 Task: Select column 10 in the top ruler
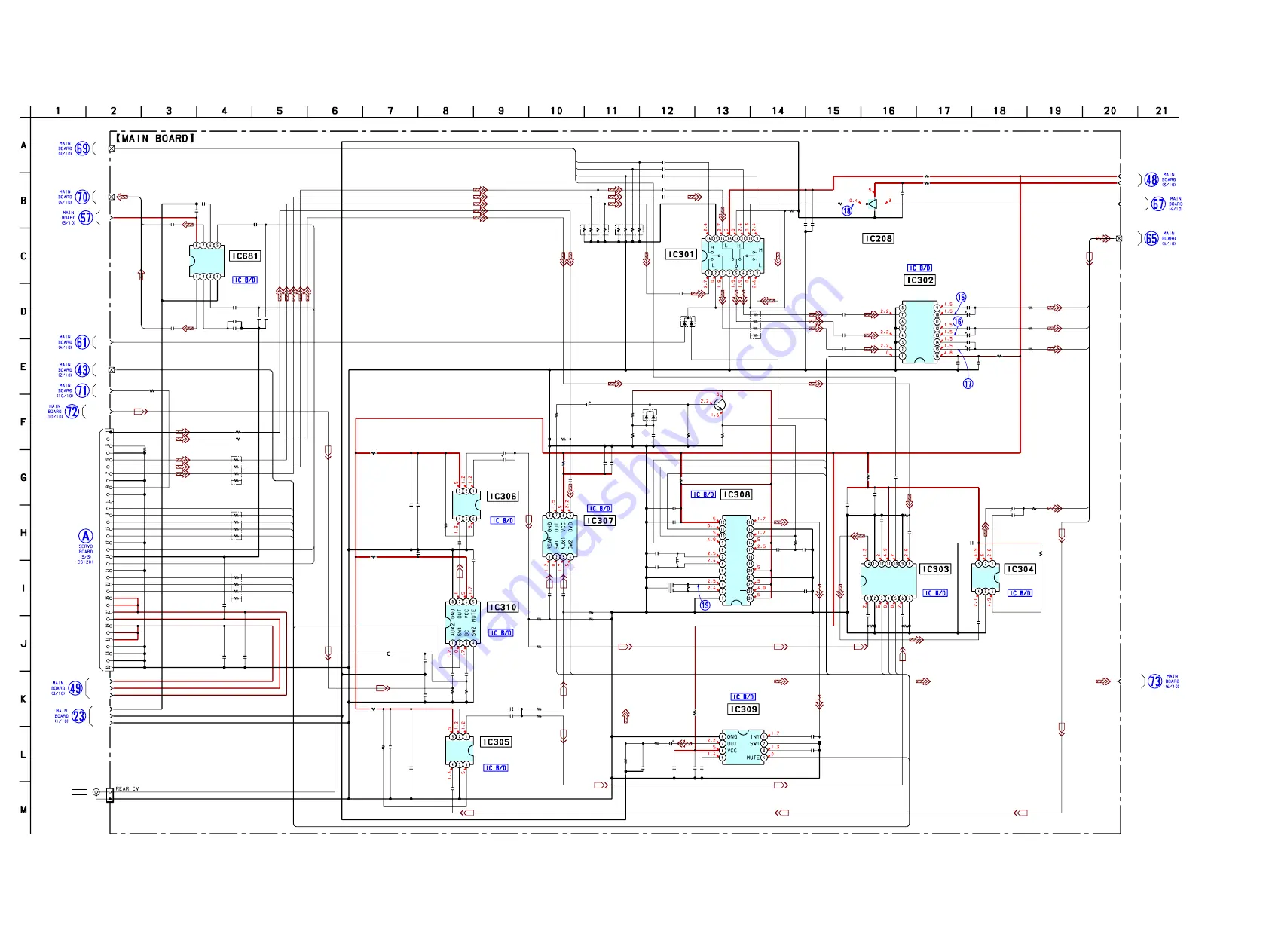tap(556, 111)
